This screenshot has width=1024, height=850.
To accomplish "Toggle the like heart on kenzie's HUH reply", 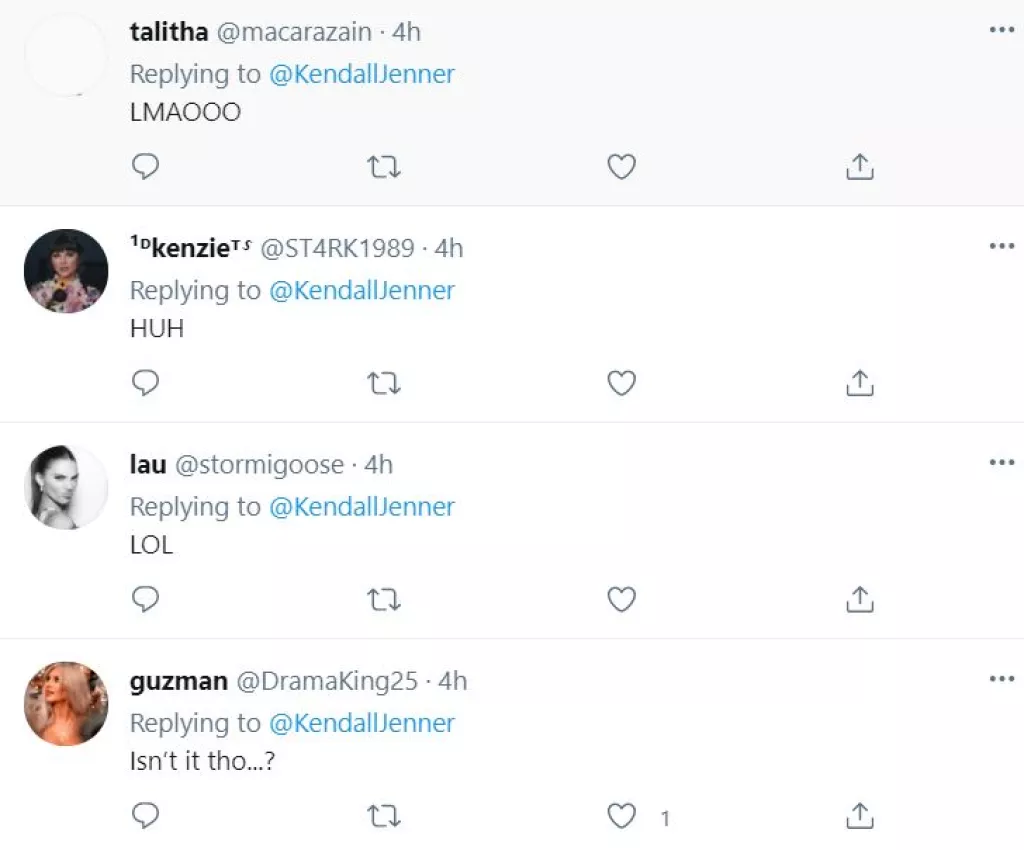I will [621, 383].
